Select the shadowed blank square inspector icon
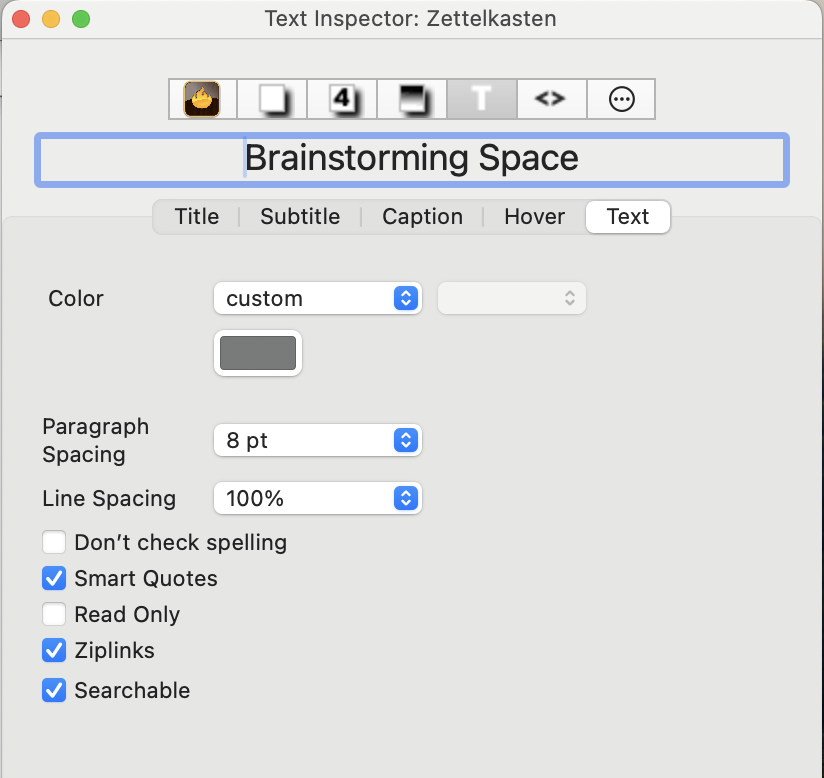Image resolution: width=824 pixels, height=778 pixels. [x=272, y=99]
